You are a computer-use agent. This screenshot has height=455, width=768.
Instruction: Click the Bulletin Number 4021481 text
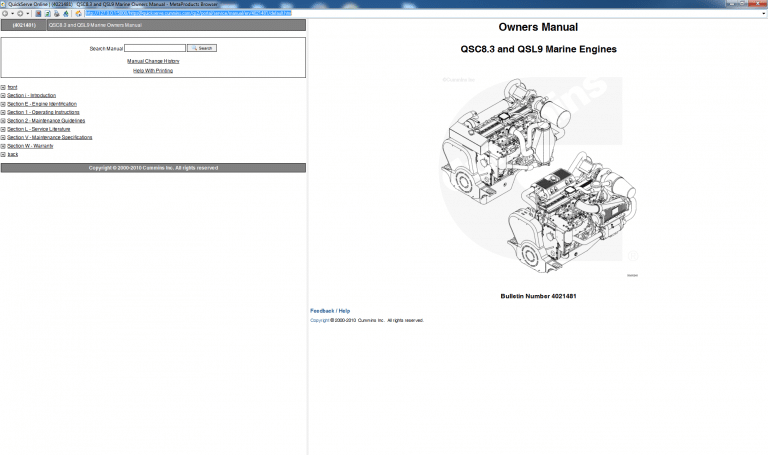click(x=538, y=296)
